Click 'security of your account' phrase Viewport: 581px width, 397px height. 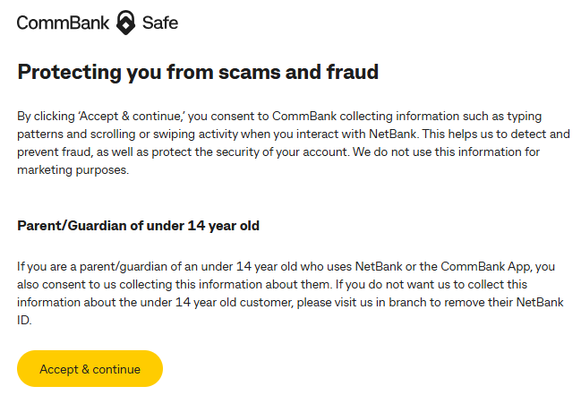pyautogui.click(x=283, y=152)
